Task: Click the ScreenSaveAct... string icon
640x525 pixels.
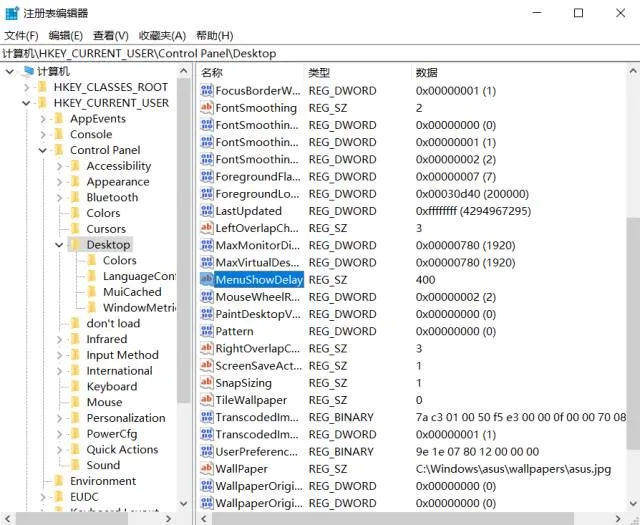Action: 207,365
